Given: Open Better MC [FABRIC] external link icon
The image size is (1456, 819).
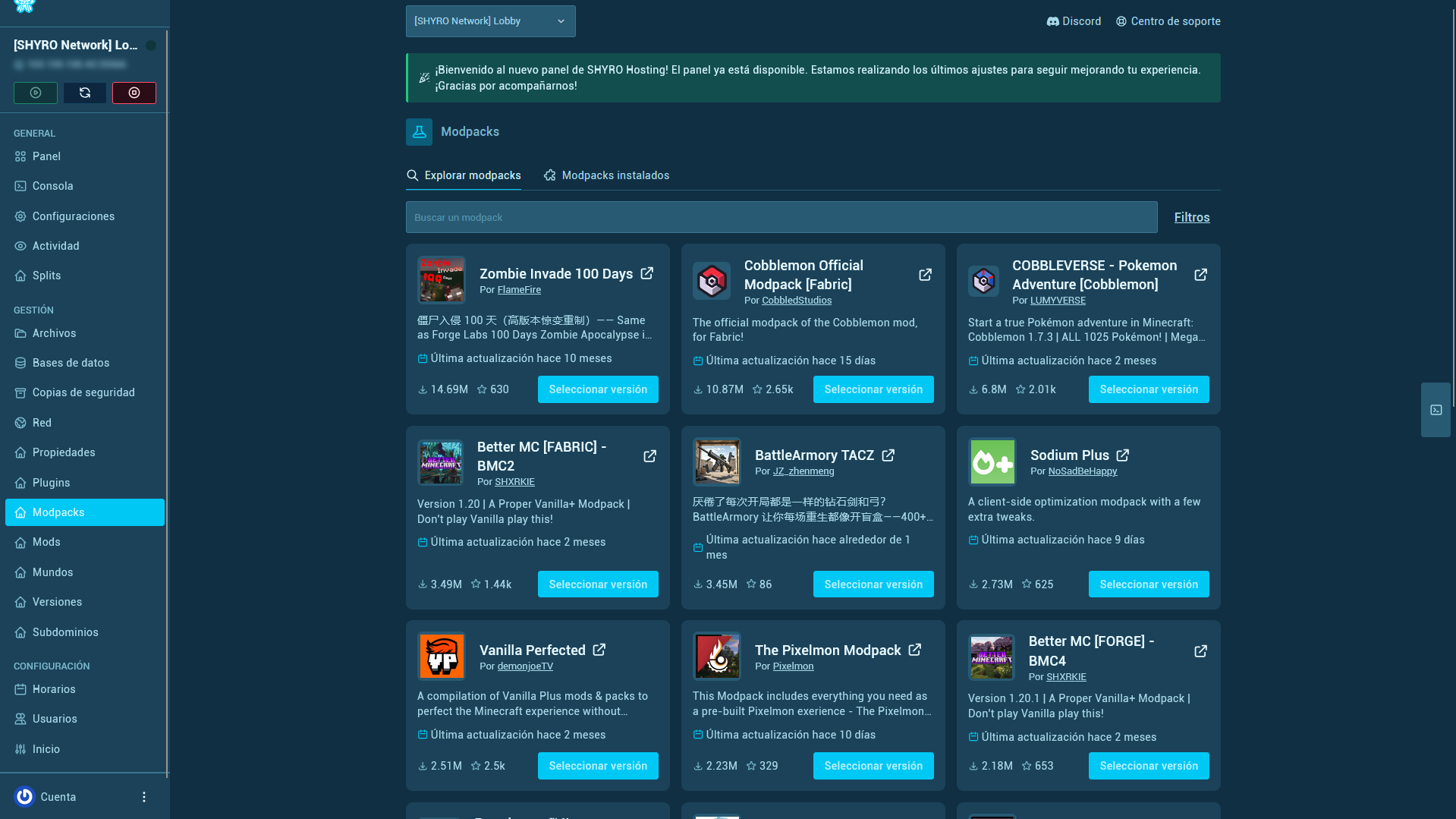Looking at the screenshot, I should pos(649,456).
